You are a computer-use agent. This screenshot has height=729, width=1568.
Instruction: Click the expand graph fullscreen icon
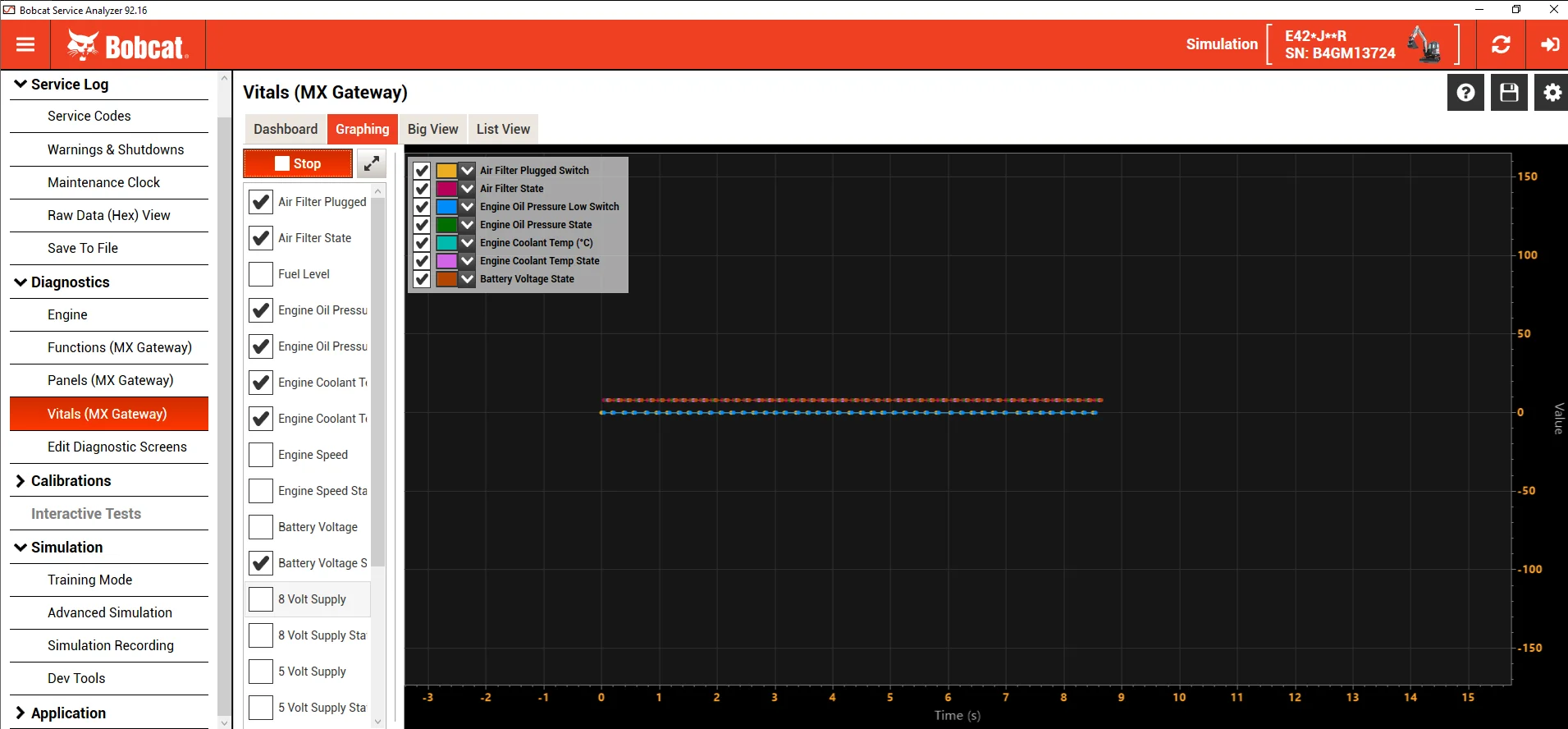click(372, 163)
